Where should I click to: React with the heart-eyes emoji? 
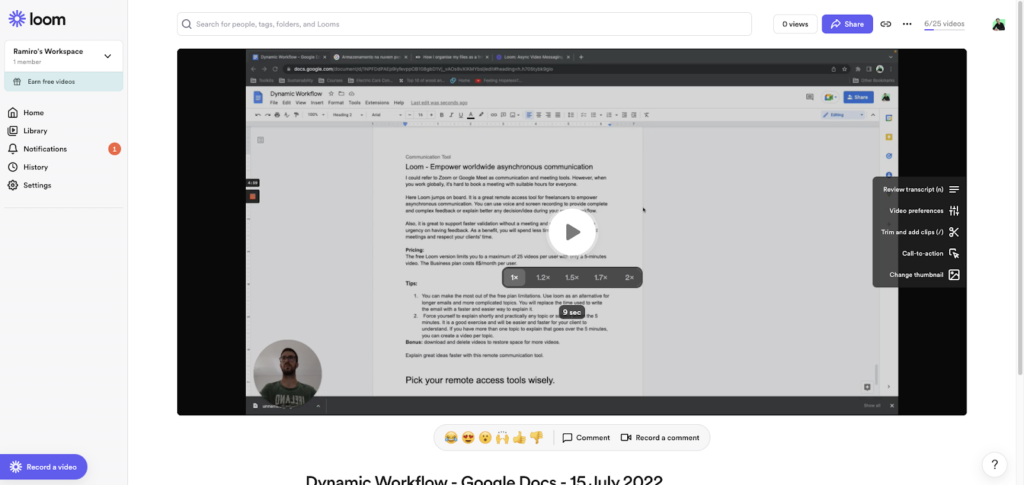pyautogui.click(x=468, y=438)
